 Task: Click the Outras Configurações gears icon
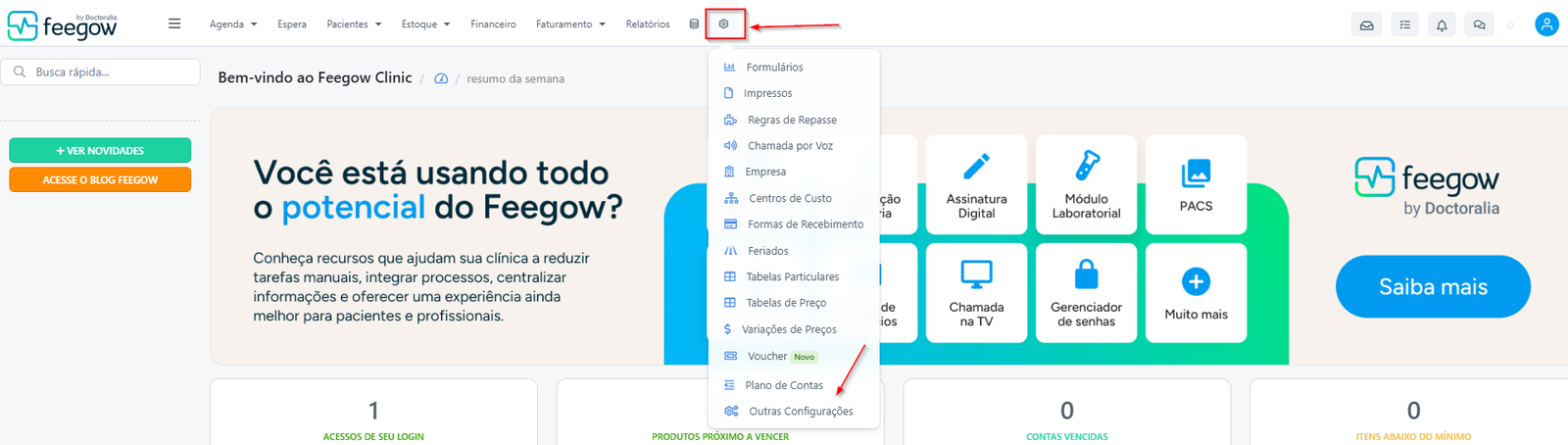click(x=731, y=411)
